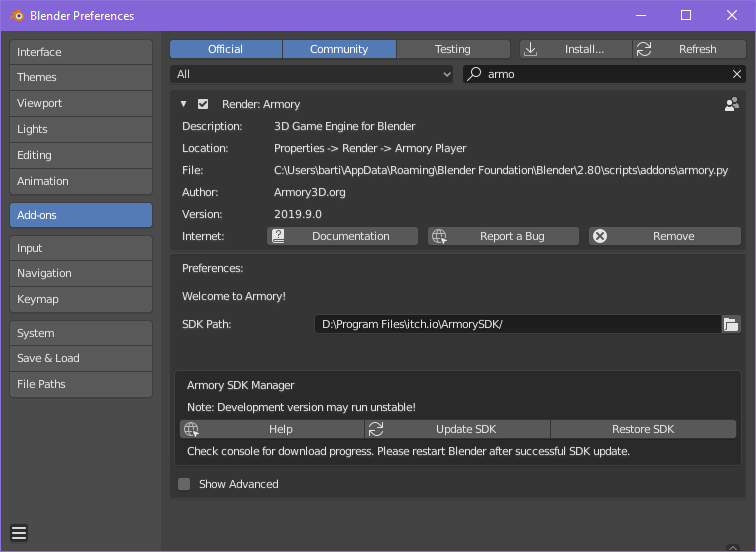The width and height of the screenshot is (756, 552).
Task: Click the community add-on support icon
Action: (x=731, y=104)
